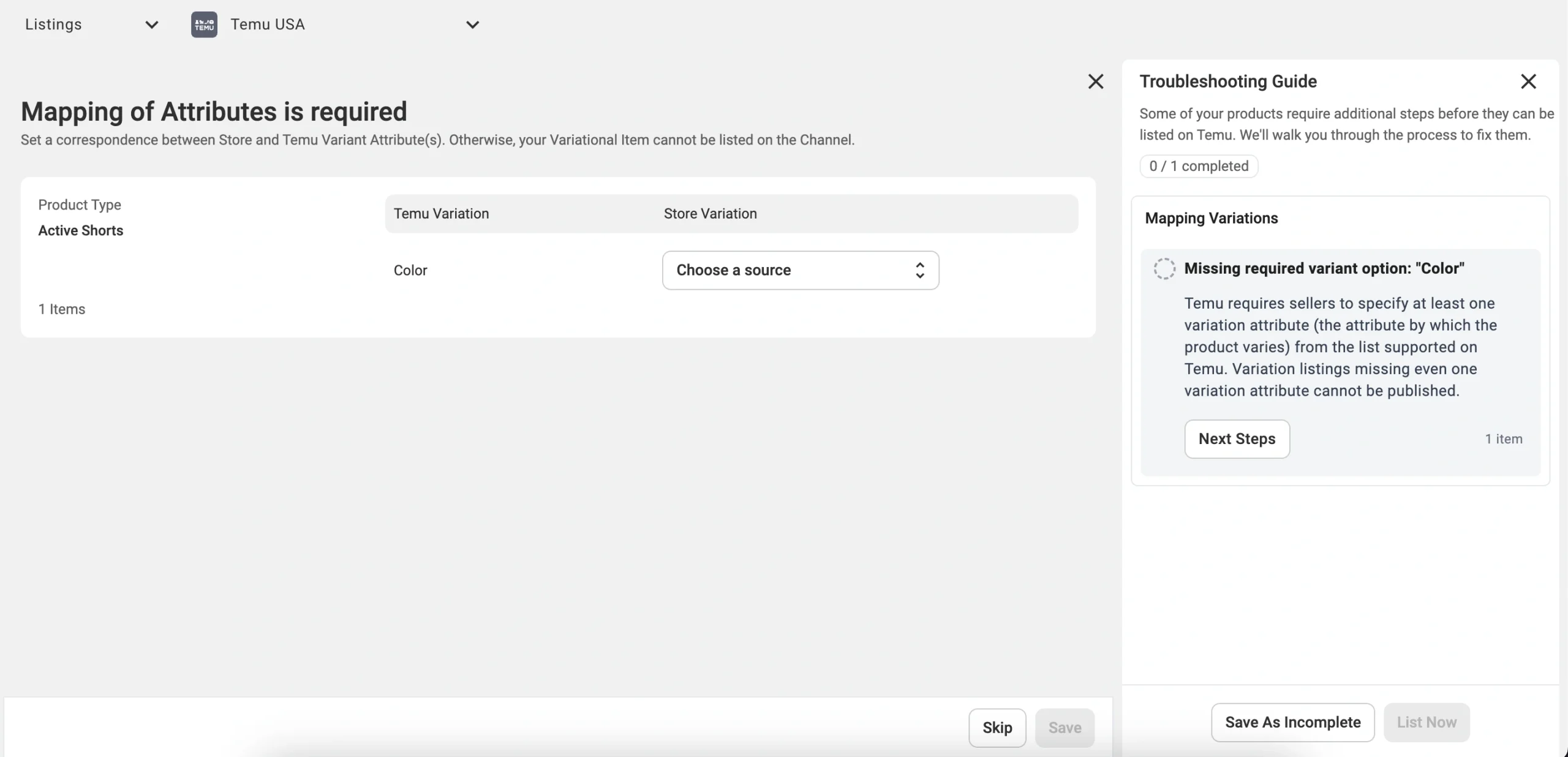
Task: Click the greyed-out Save button
Action: (x=1065, y=728)
